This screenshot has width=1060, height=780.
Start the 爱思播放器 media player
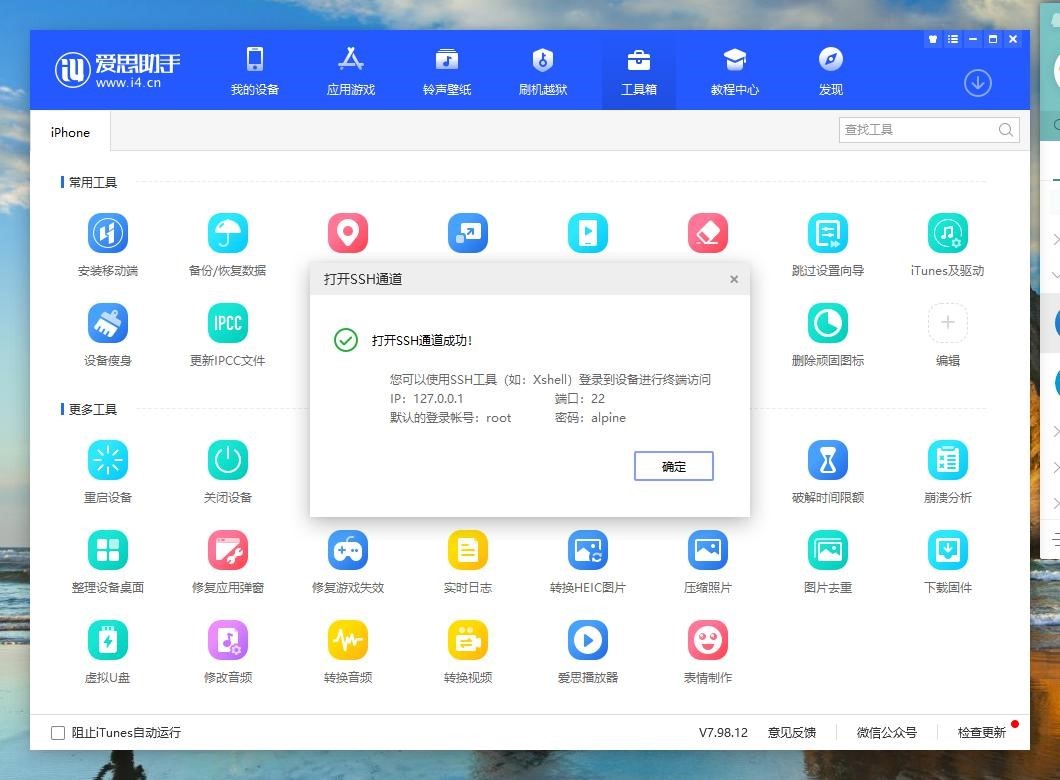point(587,640)
